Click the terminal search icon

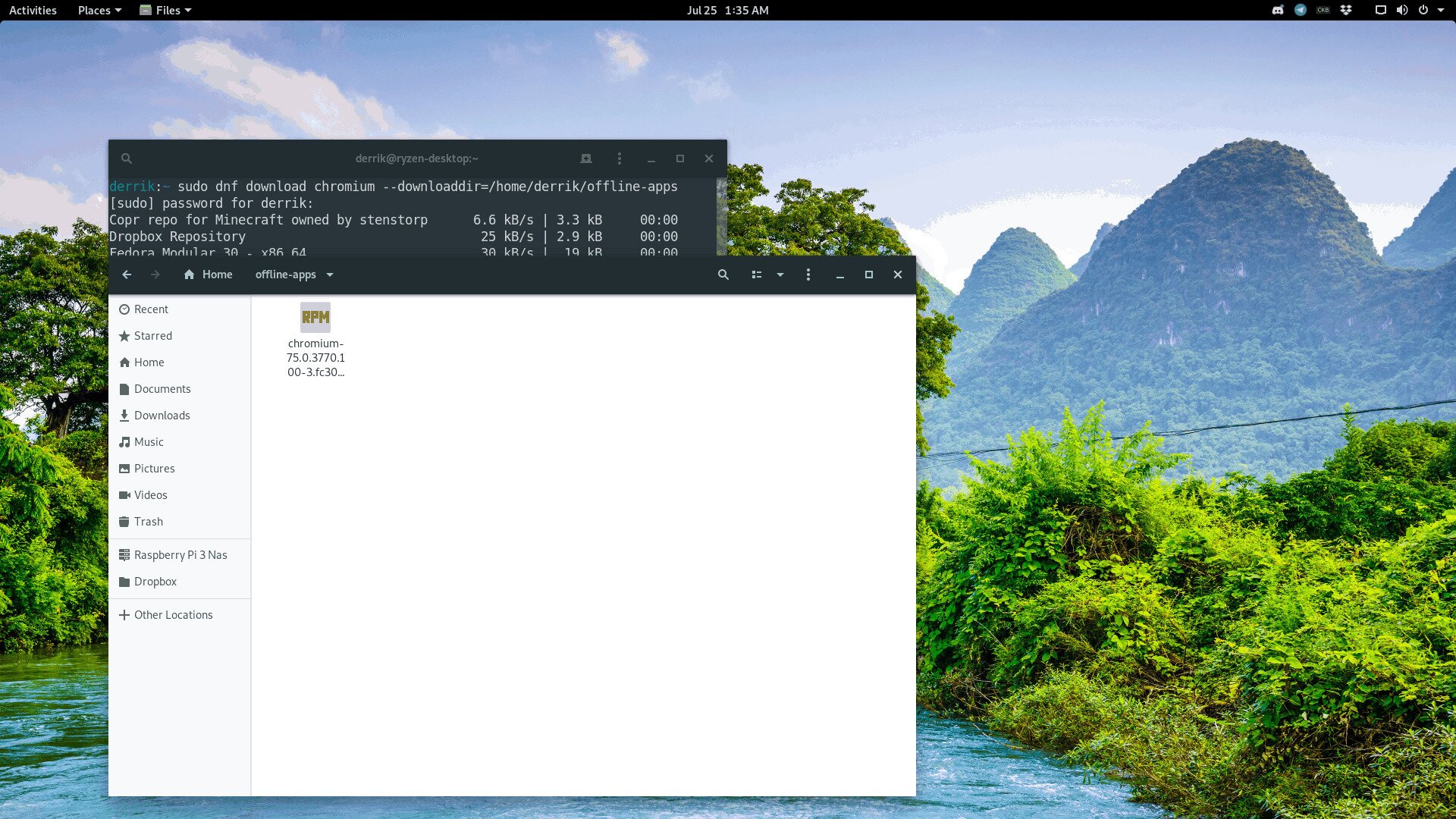click(x=127, y=158)
